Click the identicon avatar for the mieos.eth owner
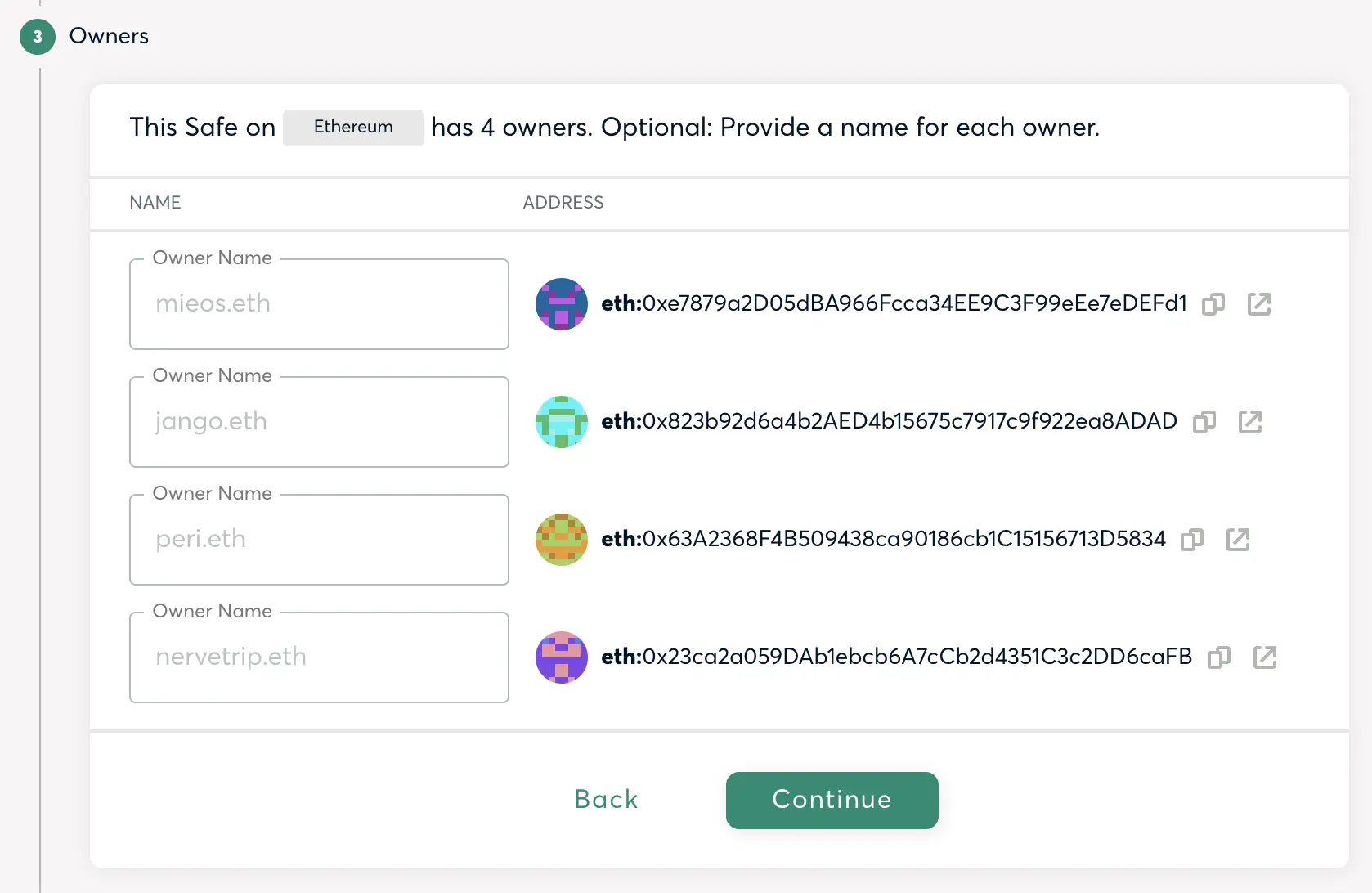1372x893 pixels. [x=561, y=304]
